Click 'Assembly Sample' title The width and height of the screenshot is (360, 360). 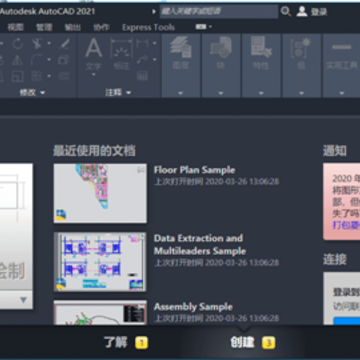[x=193, y=307]
